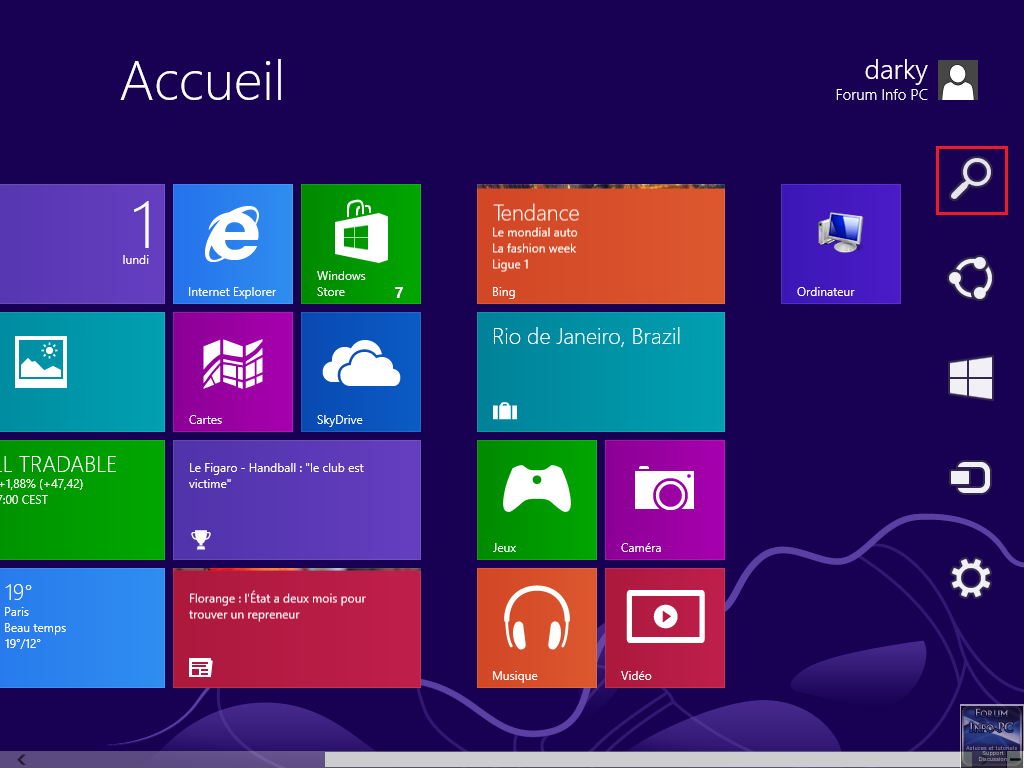Image resolution: width=1024 pixels, height=768 pixels.
Task: Launch the SkyDrive tile
Action: pyautogui.click(x=360, y=372)
